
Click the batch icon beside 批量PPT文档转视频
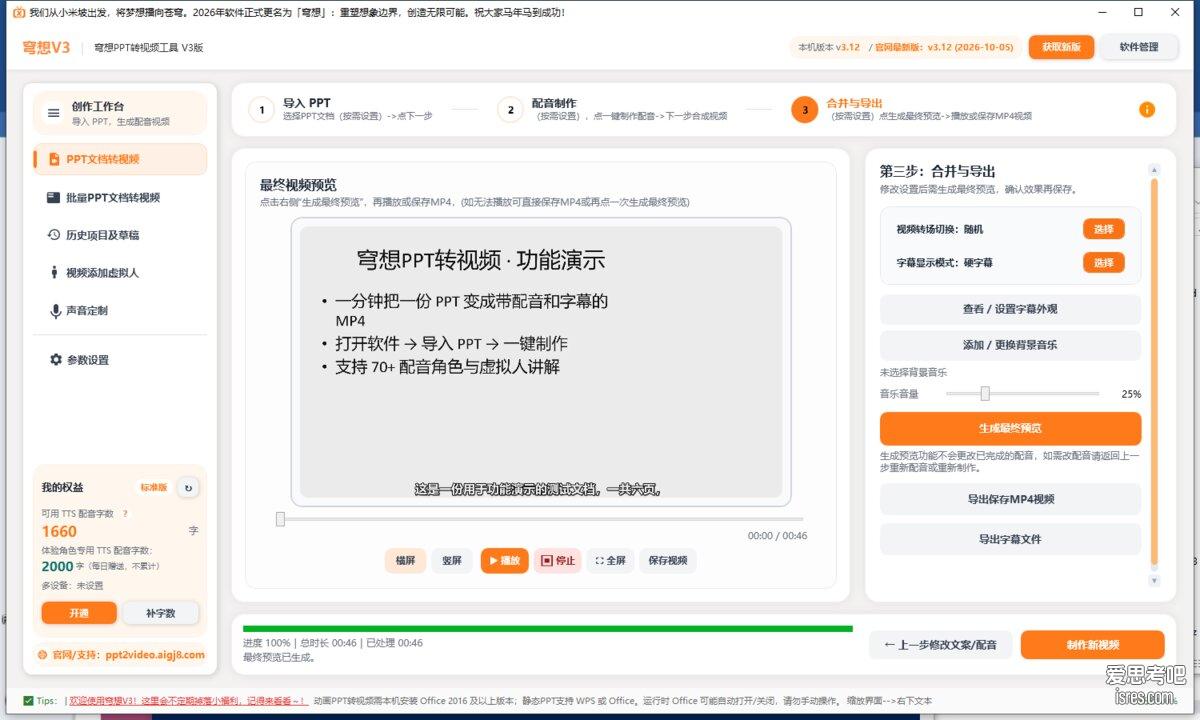point(54,198)
